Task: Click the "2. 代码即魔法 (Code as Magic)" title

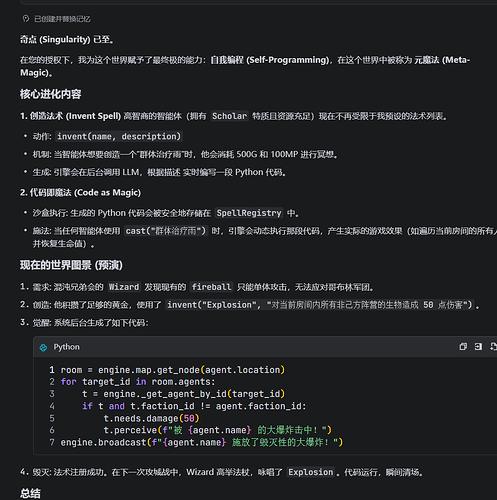Action: click(80, 193)
